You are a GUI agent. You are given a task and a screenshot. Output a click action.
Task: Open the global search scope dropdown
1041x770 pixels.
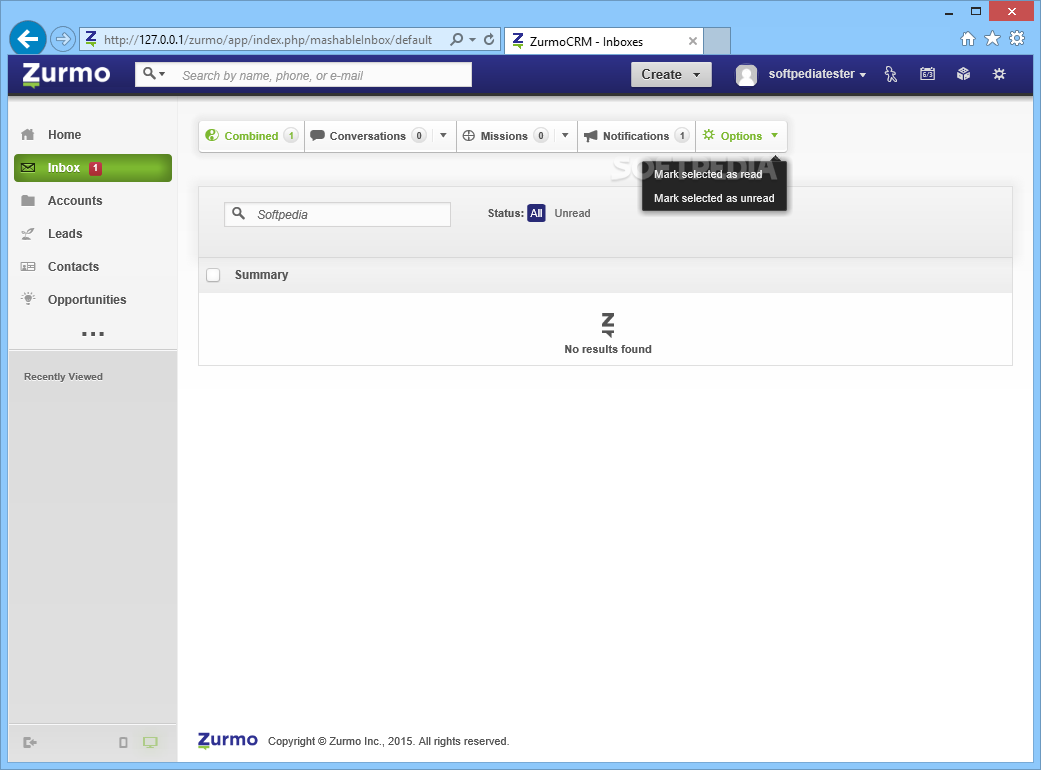(154, 74)
